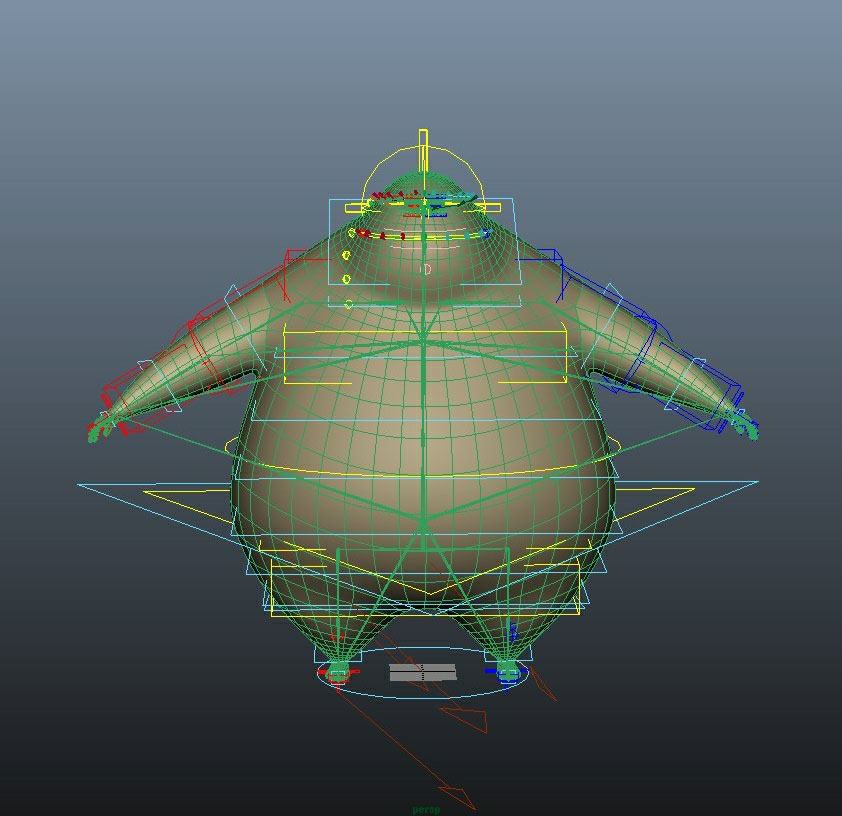Click the light blue ground circle under the feet
The image size is (842, 816).
424,672
